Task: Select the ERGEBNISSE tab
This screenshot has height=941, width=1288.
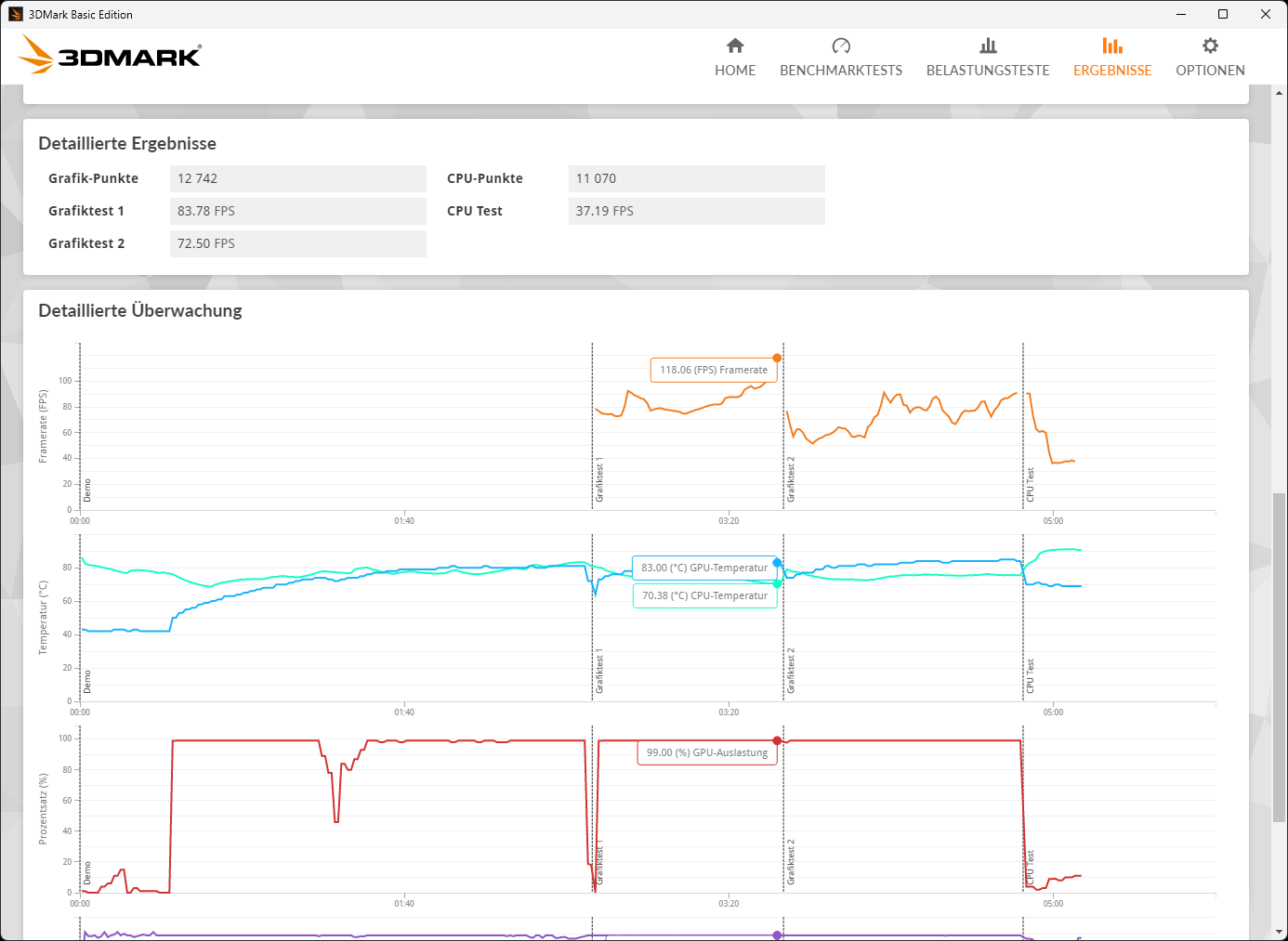Action: coord(1112,71)
